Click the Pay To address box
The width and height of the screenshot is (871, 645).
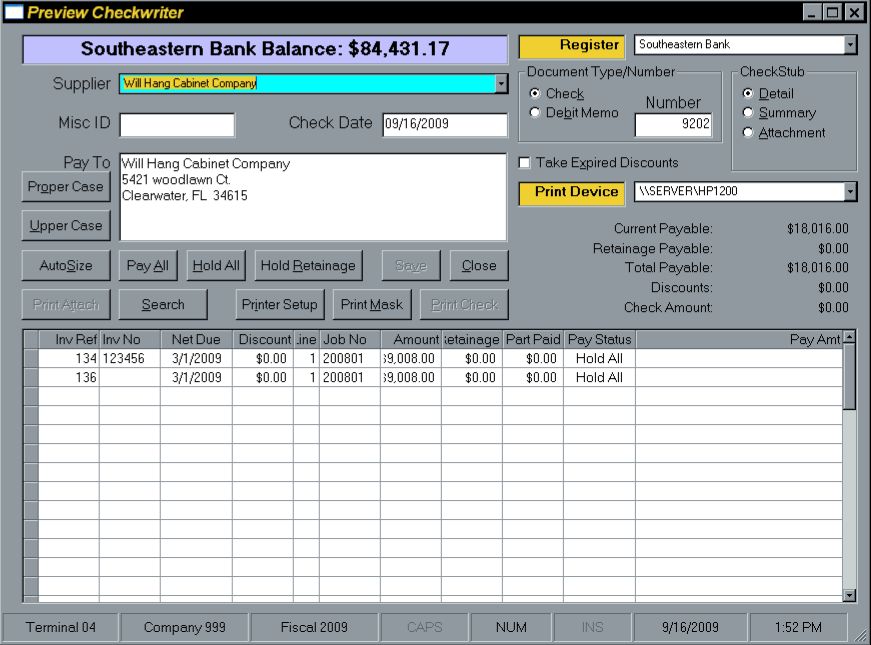313,197
